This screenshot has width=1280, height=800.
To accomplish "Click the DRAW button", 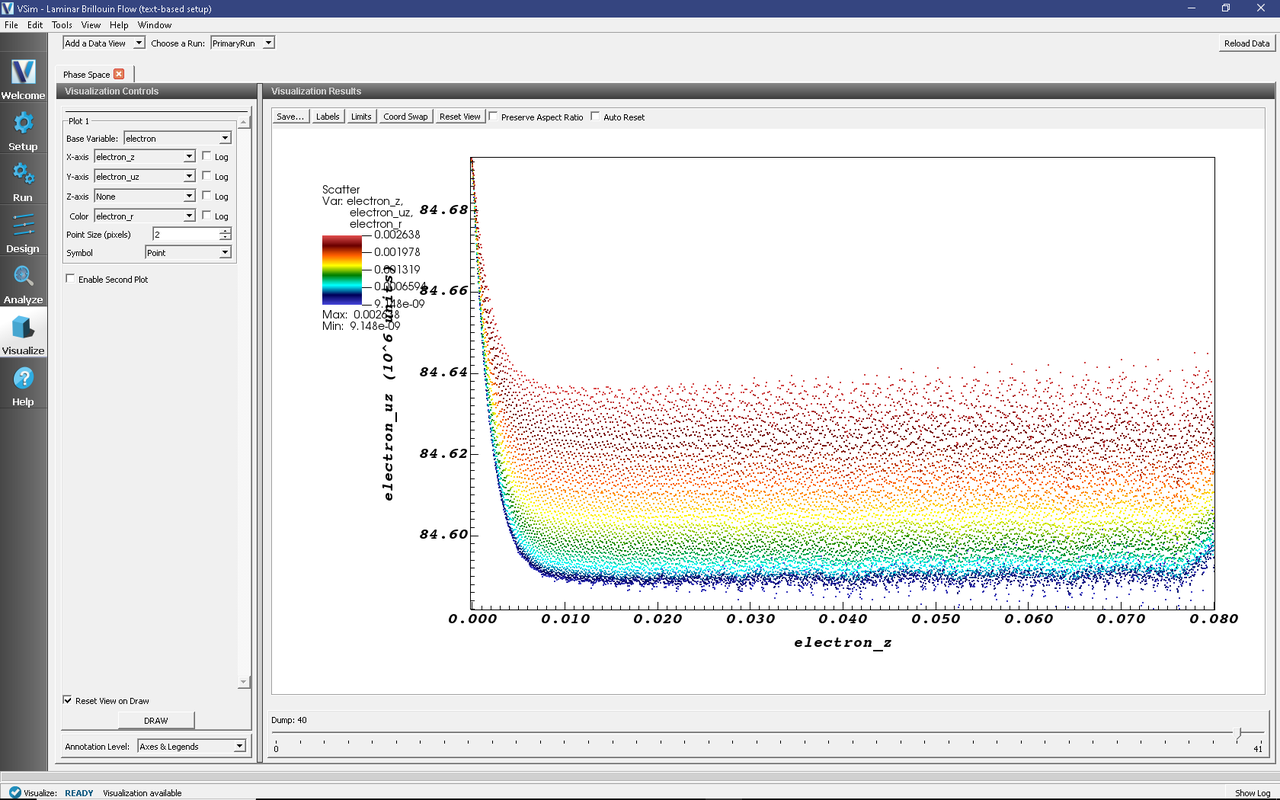I will pos(156,721).
